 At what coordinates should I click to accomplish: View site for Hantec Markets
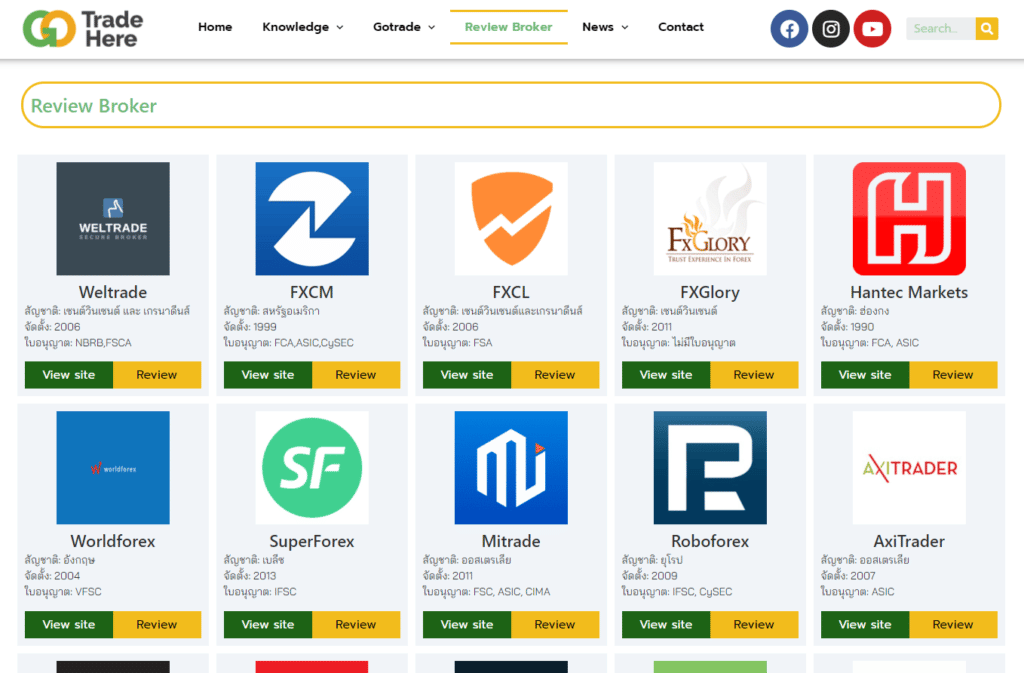(865, 375)
